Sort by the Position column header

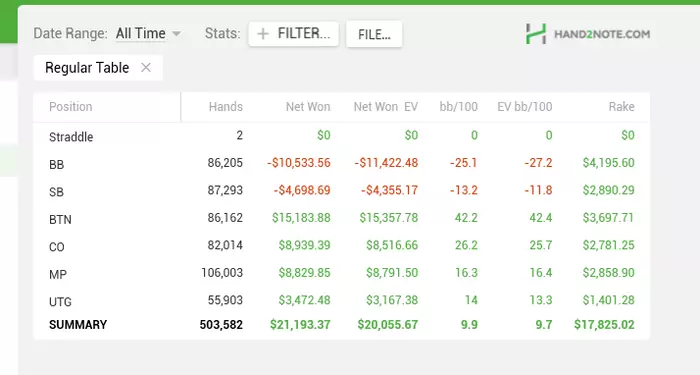coord(71,107)
